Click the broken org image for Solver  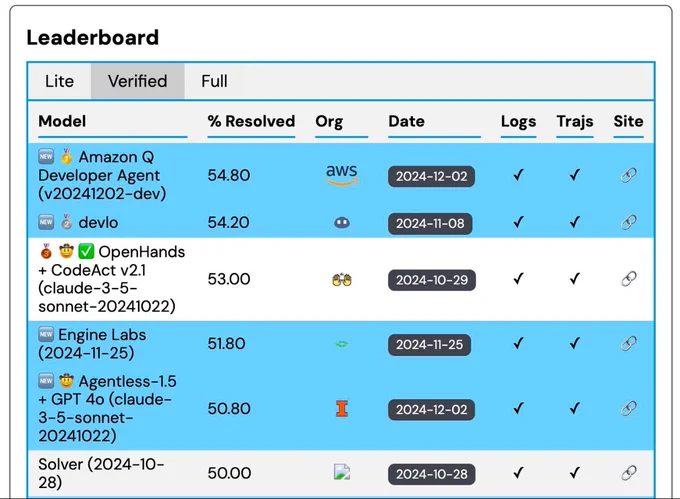tap(342, 472)
